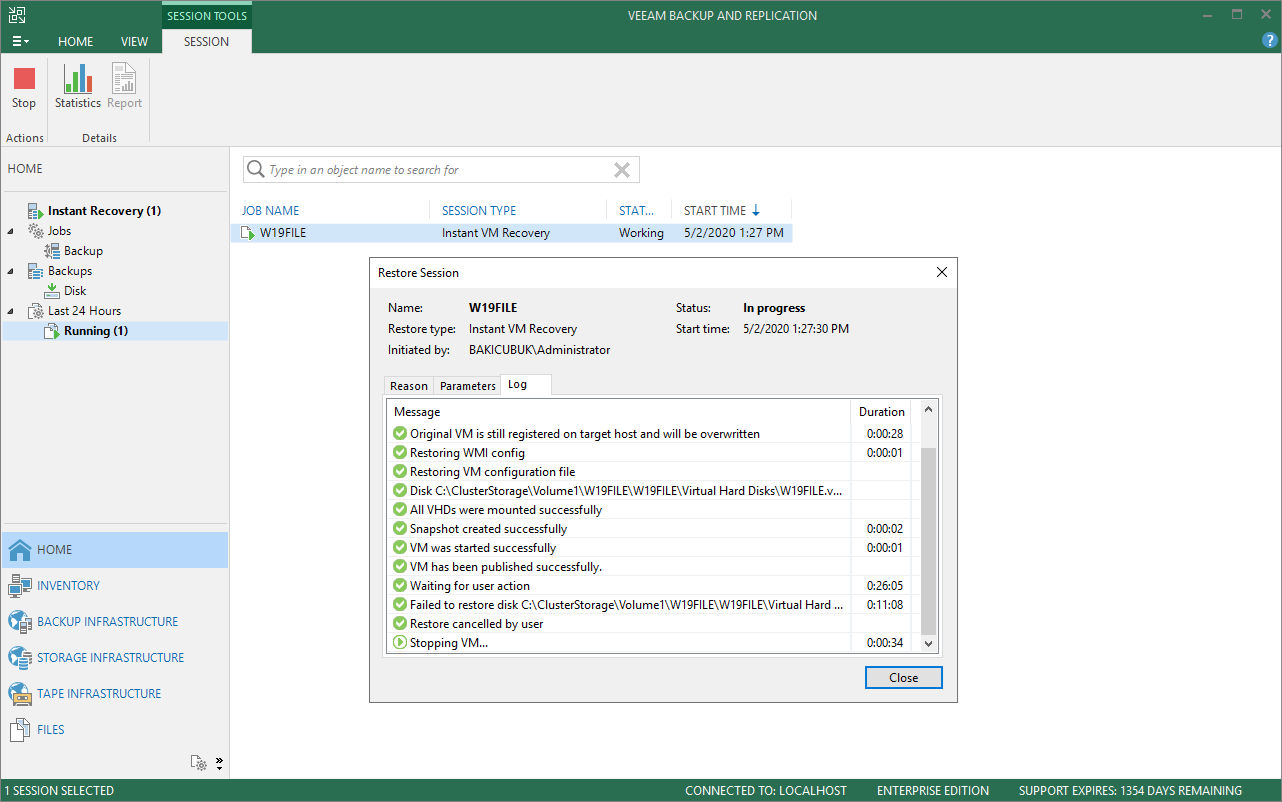
Task: Select the Jobs node in the tree
Action: point(59,231)
